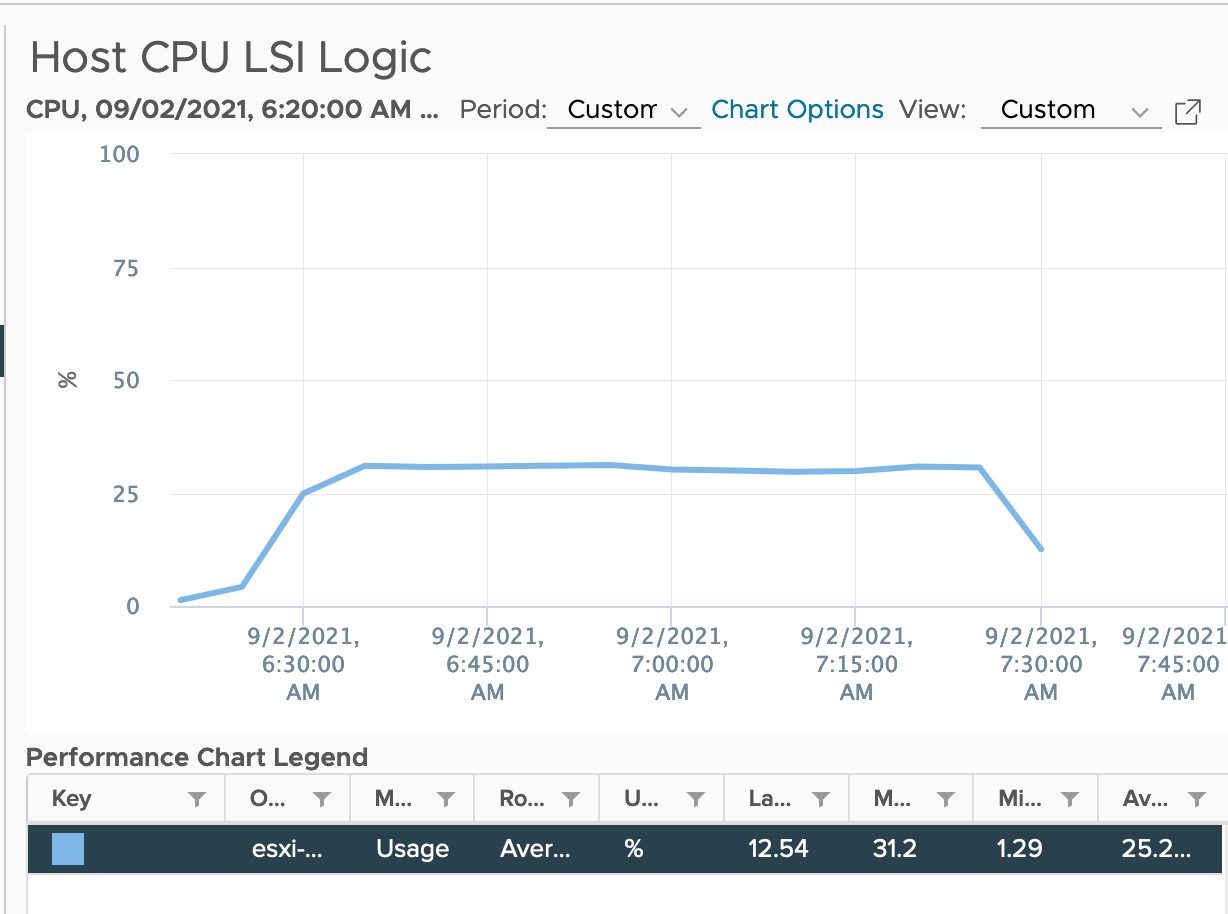1228x914 pixels.
Task: Filter the Maximum column
Action: pos(946,798)
